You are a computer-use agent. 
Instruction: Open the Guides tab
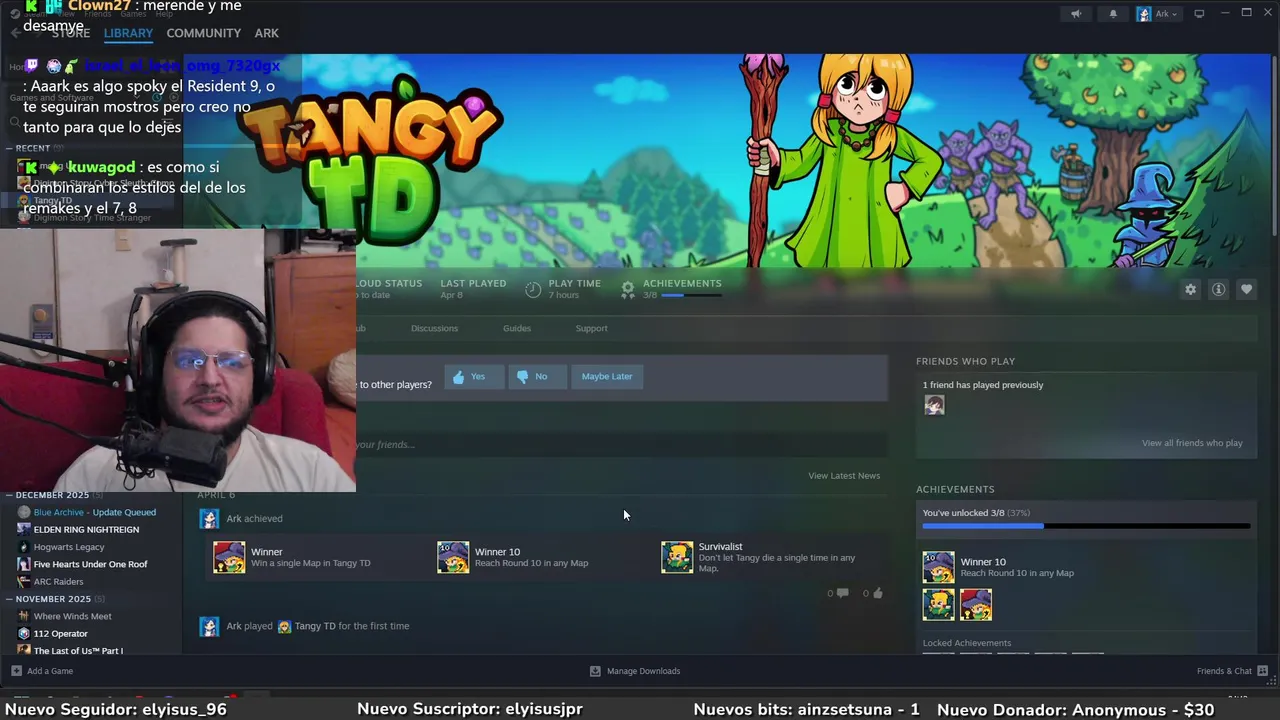(517, 328)
